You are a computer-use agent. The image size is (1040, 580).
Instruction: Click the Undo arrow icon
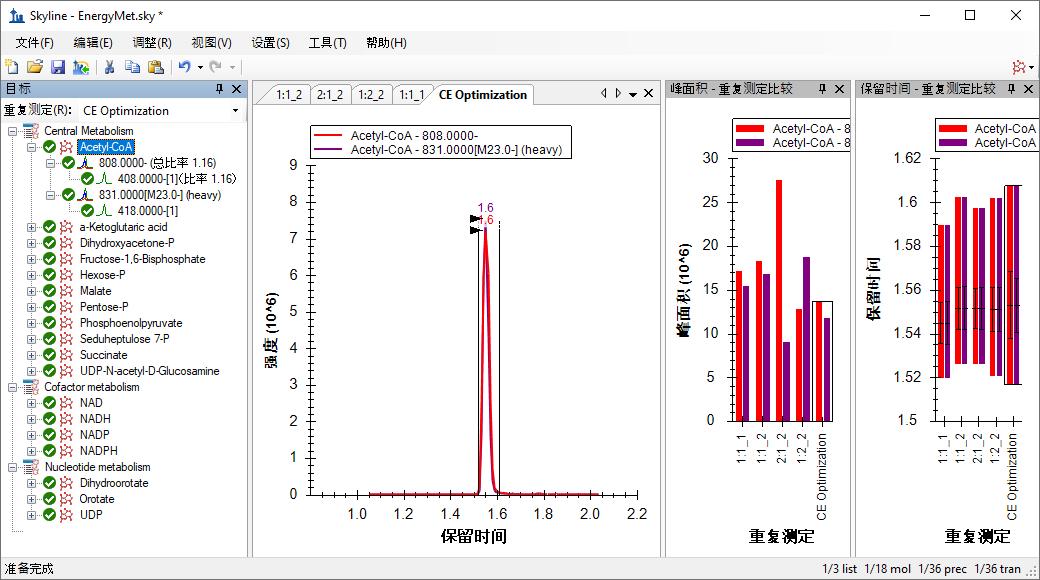[184, 67]
